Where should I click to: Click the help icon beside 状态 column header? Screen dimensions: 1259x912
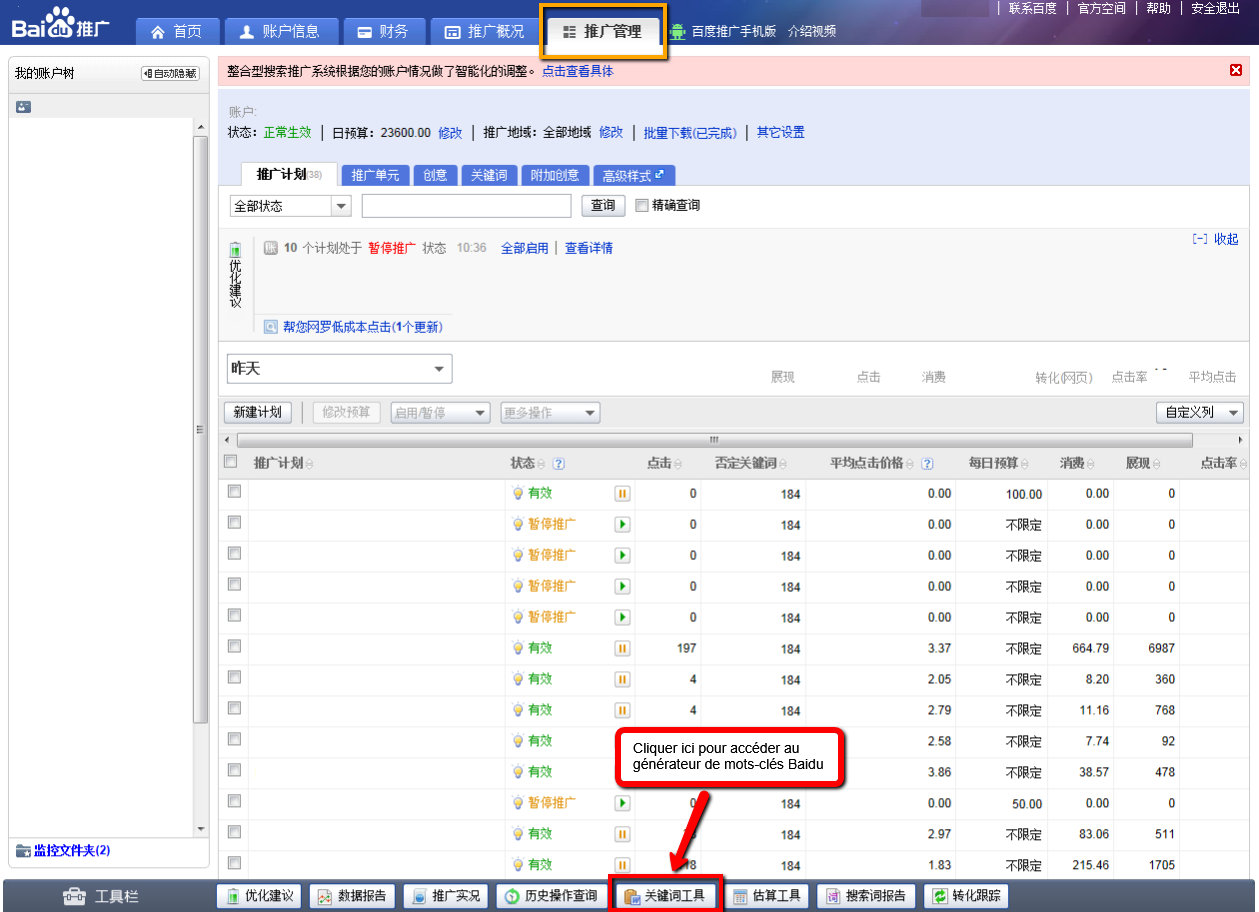559,463
